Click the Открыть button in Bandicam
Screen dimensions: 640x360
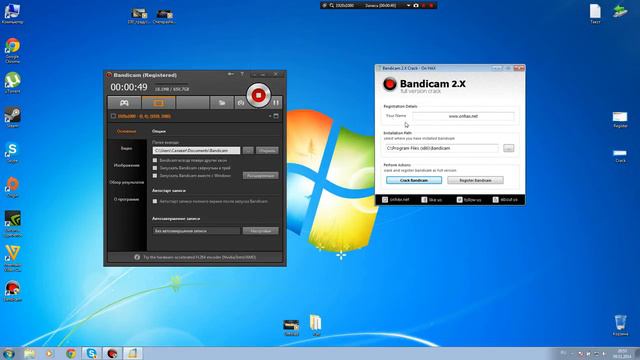tap(267, 151)
